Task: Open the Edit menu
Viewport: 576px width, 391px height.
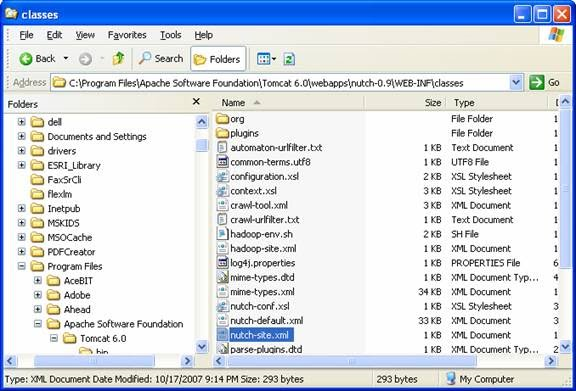Action: pyautogui.click(x=54, y=35)
